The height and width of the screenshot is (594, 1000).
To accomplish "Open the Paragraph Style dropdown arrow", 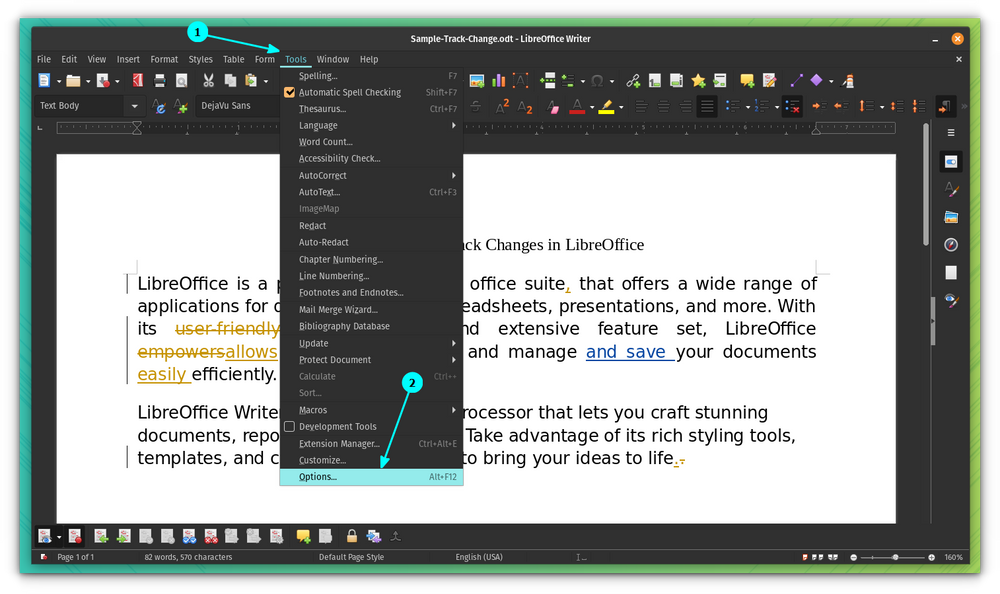I will point(135,106).
